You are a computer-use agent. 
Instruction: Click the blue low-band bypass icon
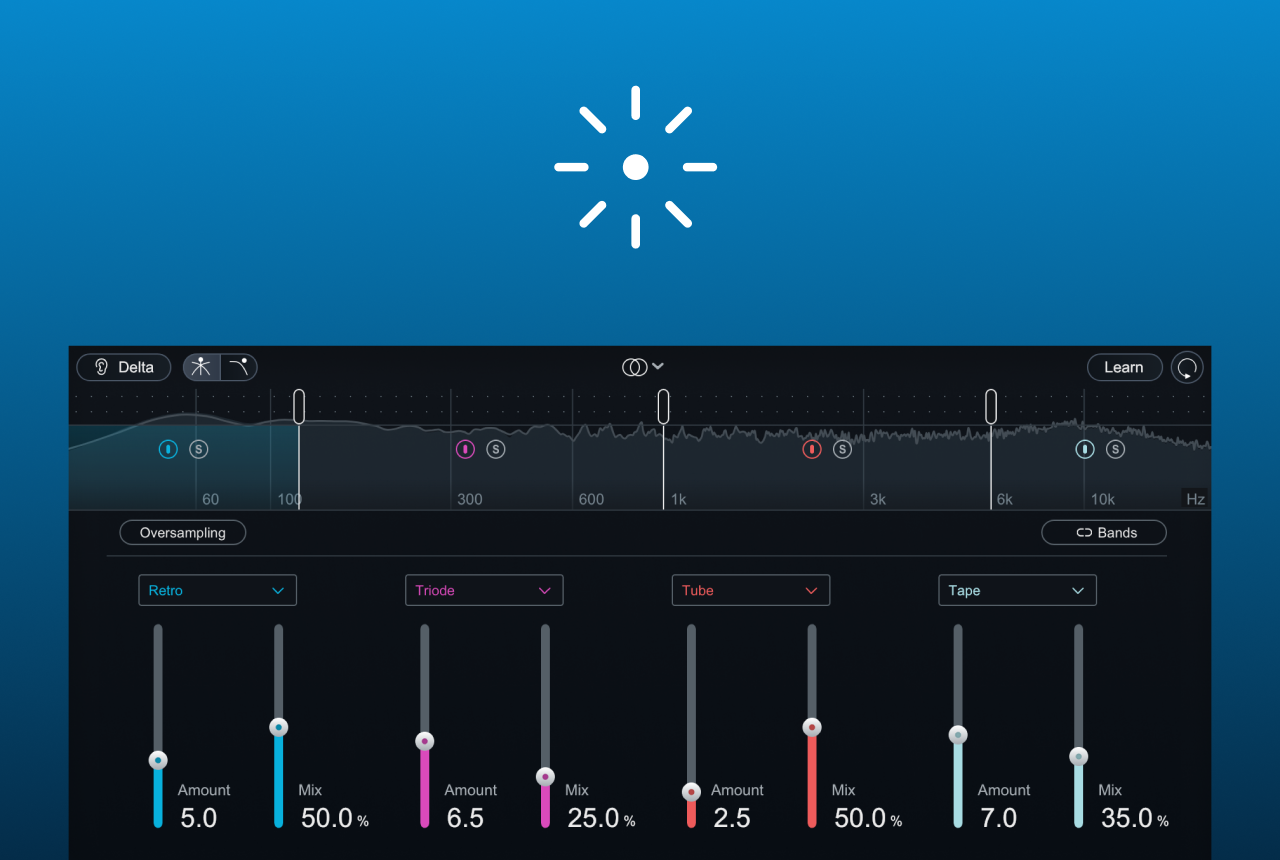coord(168,450)
